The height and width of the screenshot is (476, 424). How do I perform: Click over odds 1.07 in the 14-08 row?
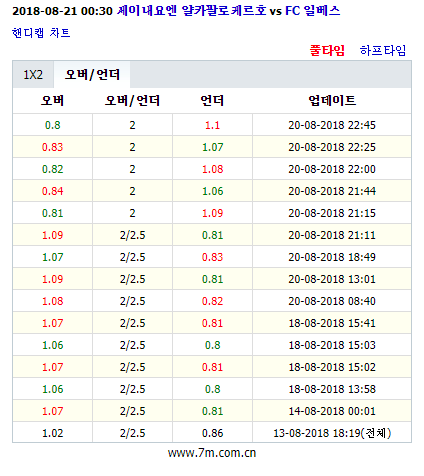(x=52, y=411)
